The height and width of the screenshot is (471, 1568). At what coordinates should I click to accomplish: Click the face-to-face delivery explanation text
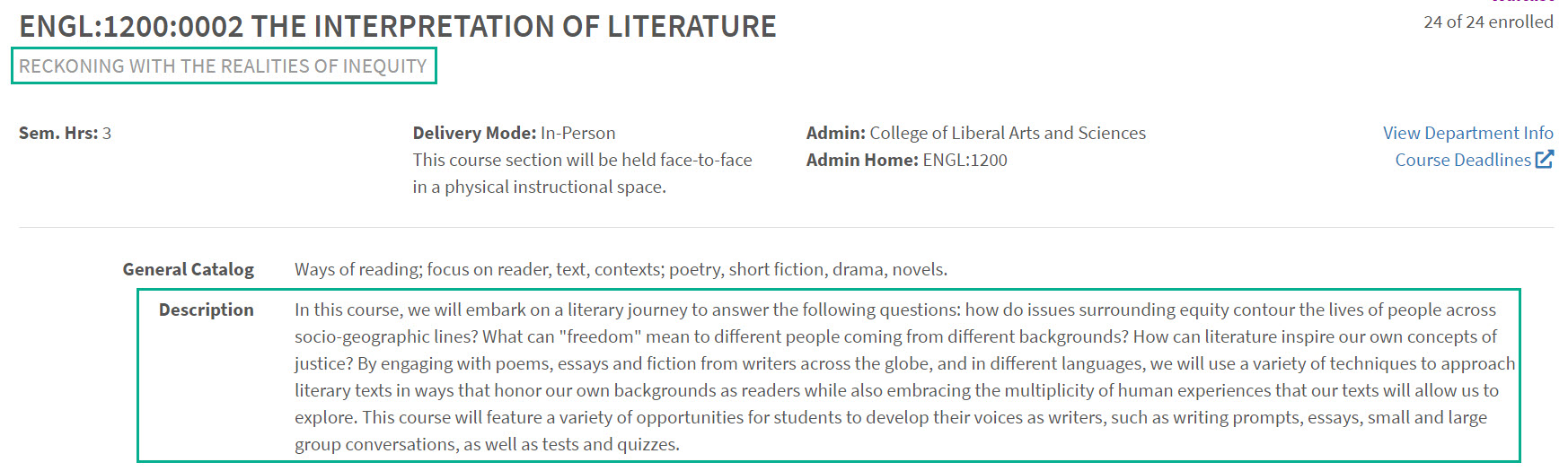(x=582, y=173)
